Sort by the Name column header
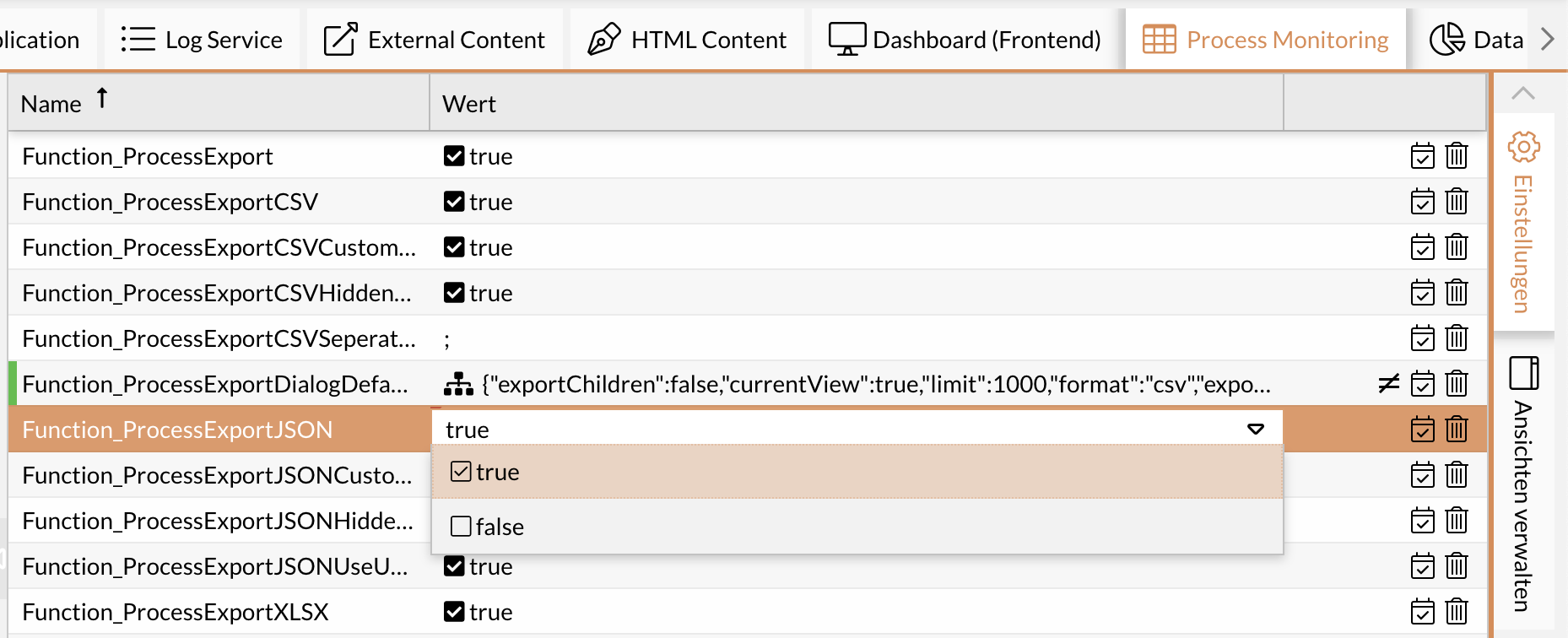Image resolution: width=1568 pixels, height=638 pixels. coord(51,102)
